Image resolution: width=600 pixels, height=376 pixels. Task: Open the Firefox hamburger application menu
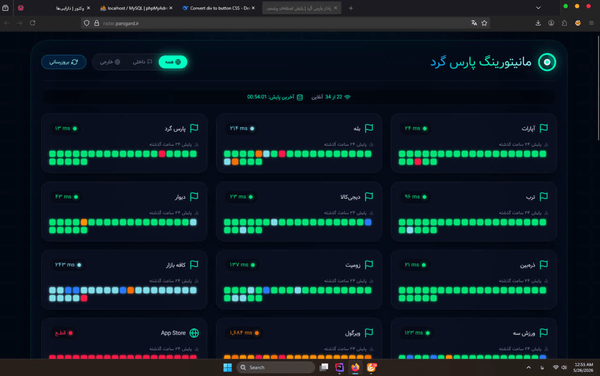point(591,23)
